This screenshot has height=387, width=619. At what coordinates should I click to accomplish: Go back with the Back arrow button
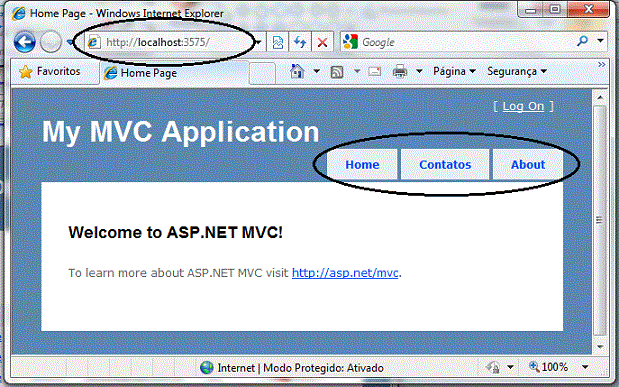[24, 42]
